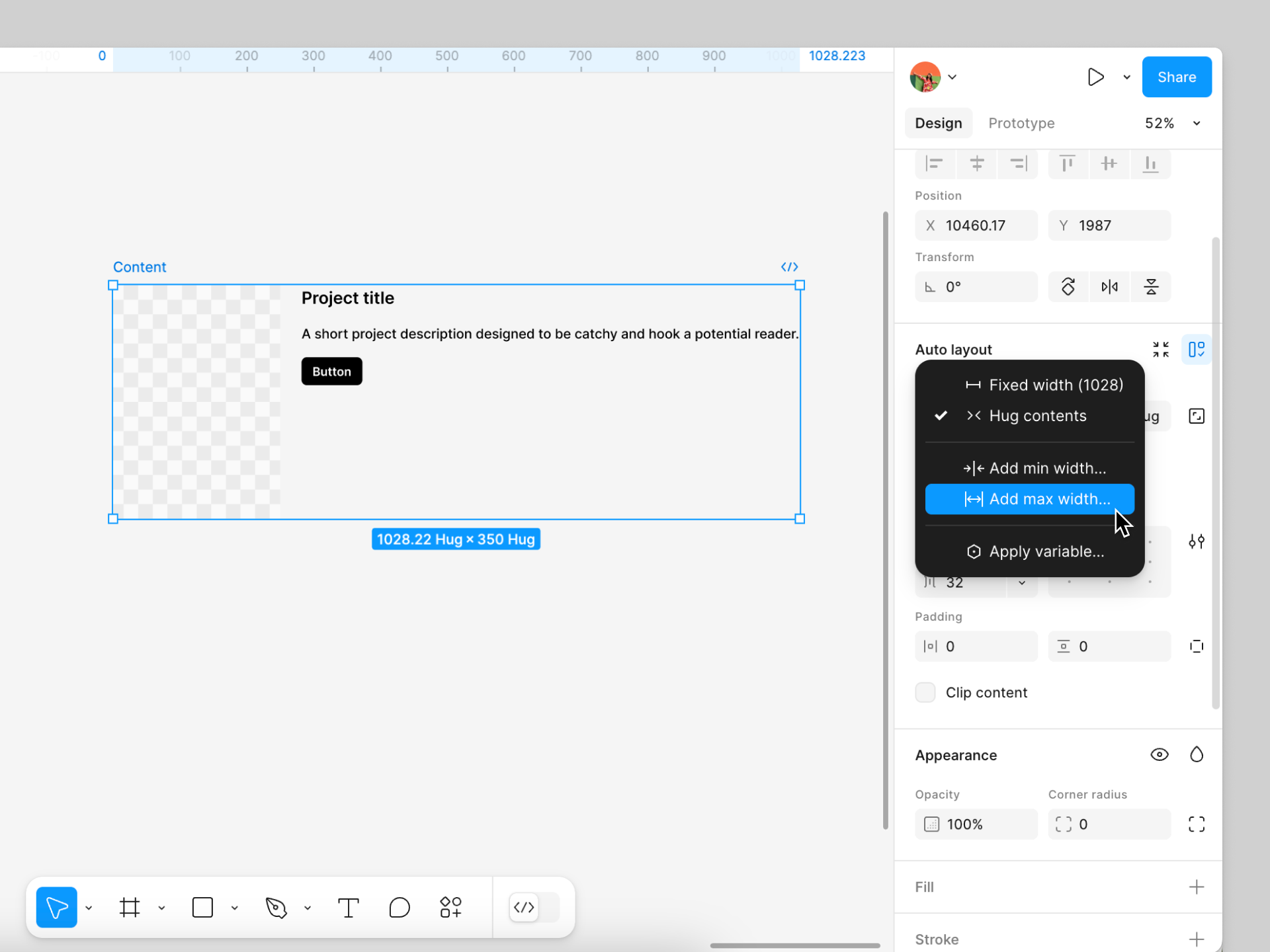Switch to the Prototype tab
1270x952 pixels.
tap(1021, 124)
